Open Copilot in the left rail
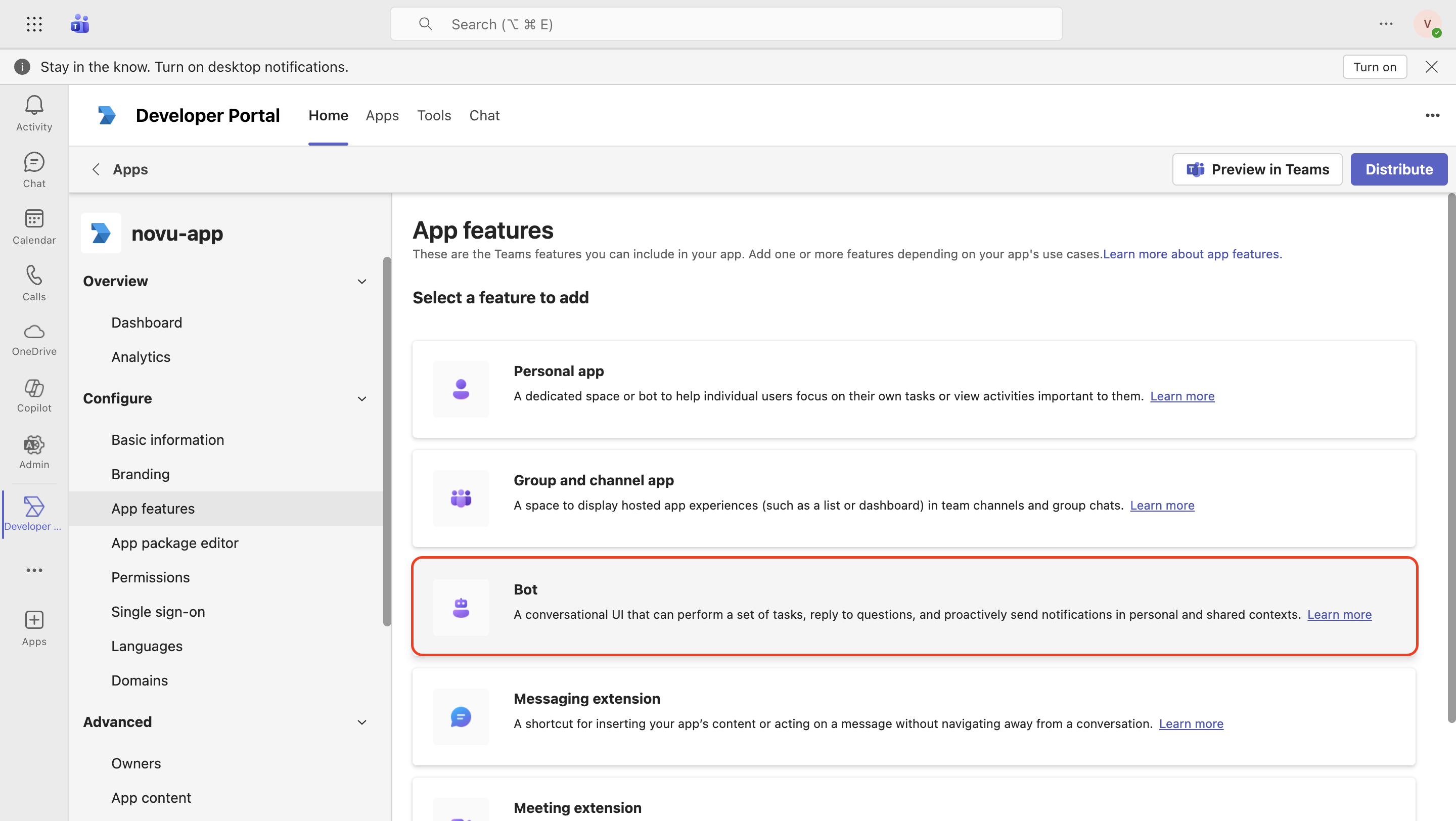This screenshot has height=821, width=1456. [x=34, y=395]
